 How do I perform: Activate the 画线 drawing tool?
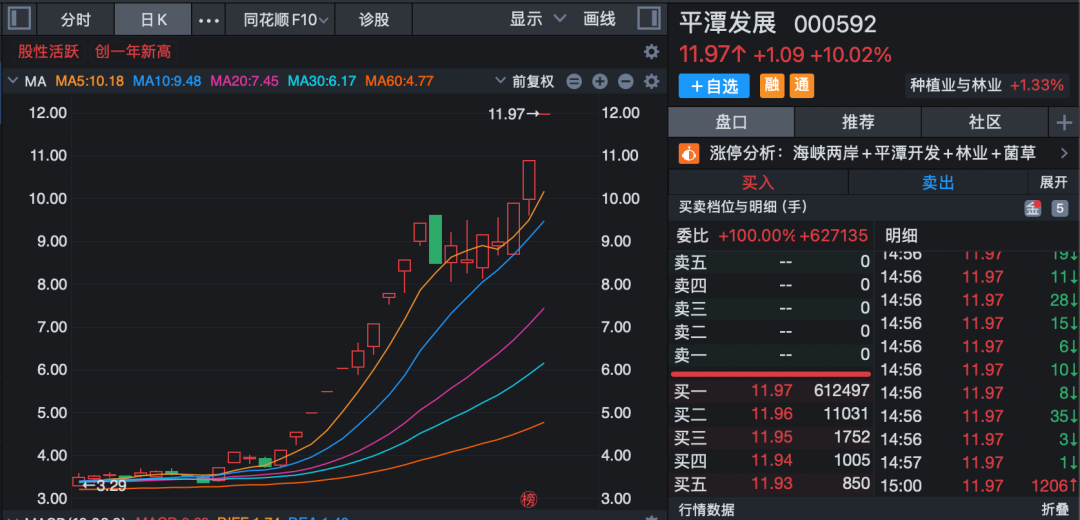click(x=599, y=19)
